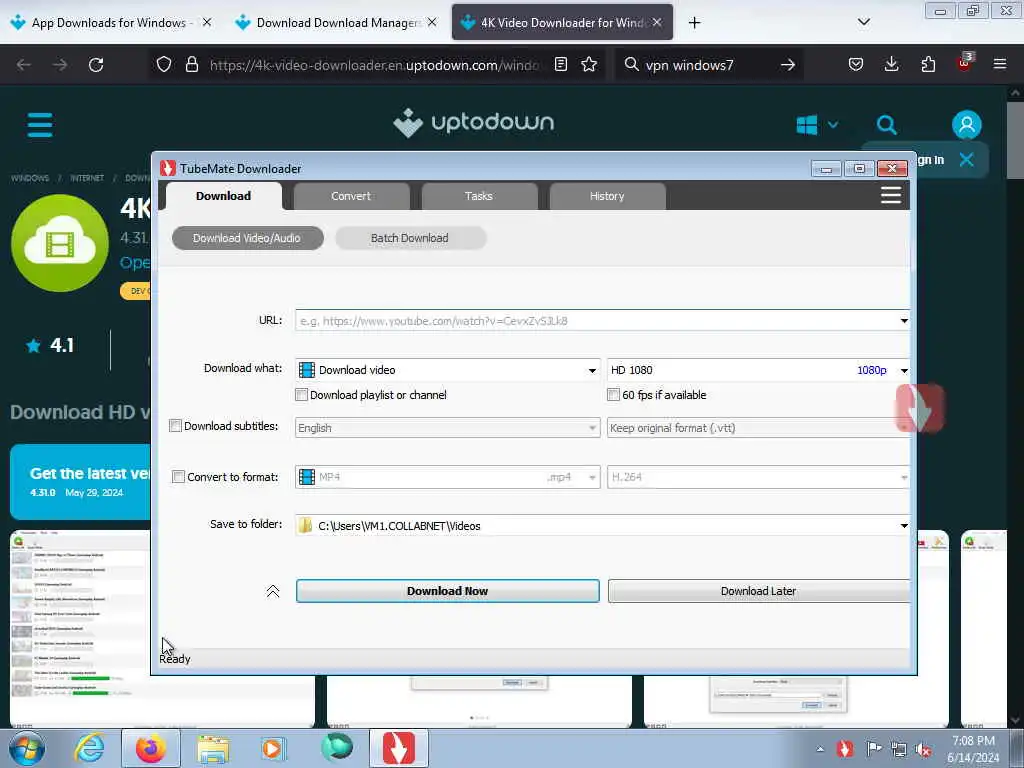Screen dimensions: 1024x768
Task: Click the WINDOWS breadcrumb link
Action: click(x=30, y=178)
